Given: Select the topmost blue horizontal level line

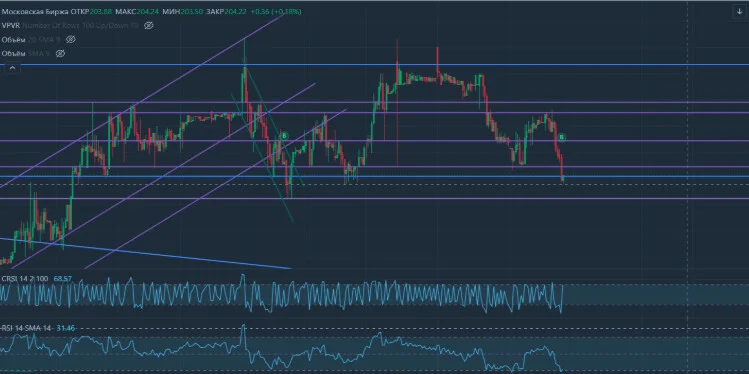Looking at the screenshot, I should coord(374,64).
